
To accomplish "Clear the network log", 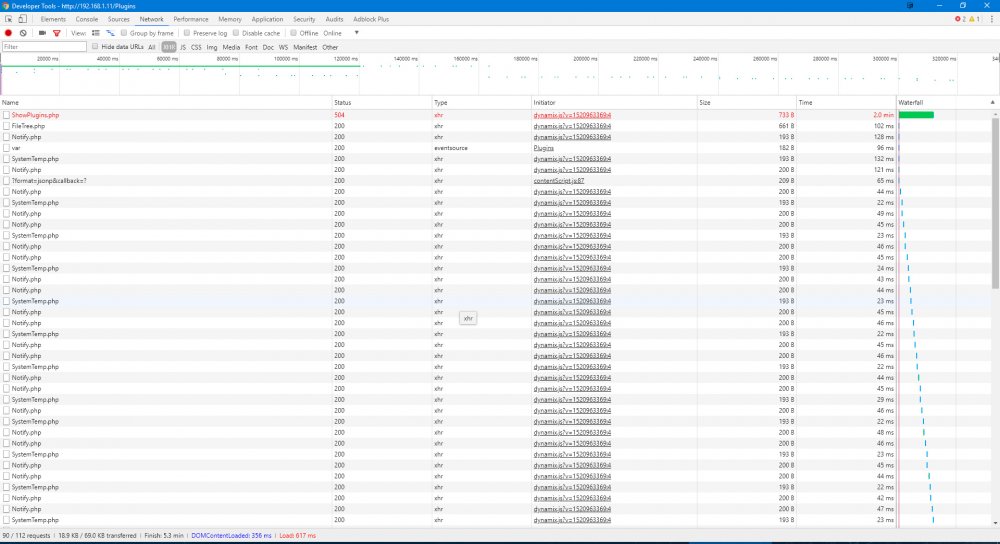I will (x=23, y=33).
